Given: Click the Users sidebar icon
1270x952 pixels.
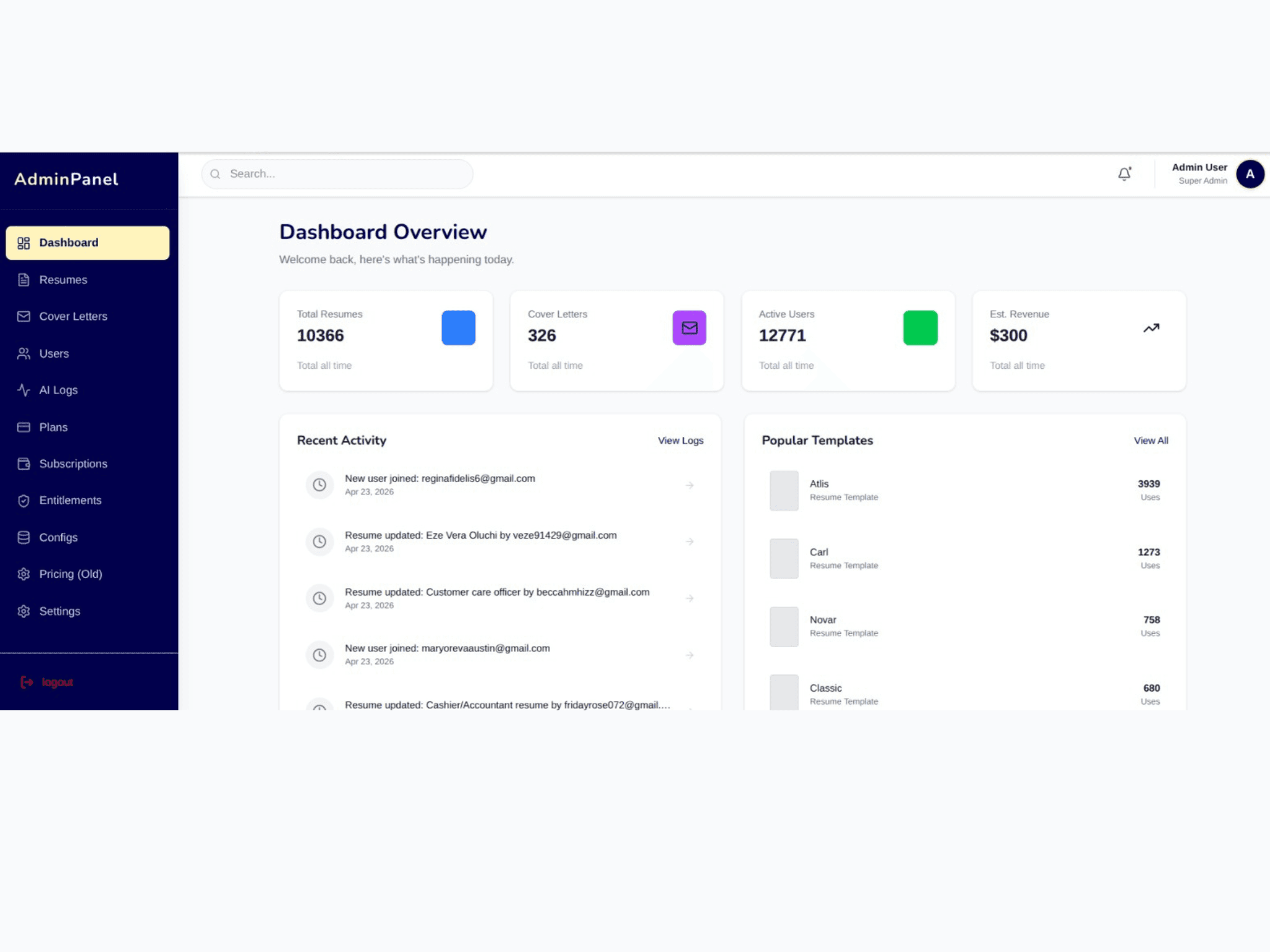Looking at the screenshot, I should (24, 353).
